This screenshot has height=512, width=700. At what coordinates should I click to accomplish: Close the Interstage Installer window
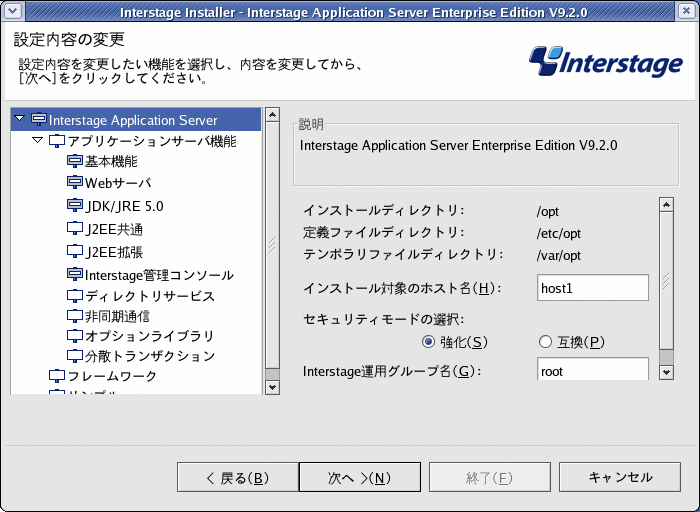click(686, 11)
